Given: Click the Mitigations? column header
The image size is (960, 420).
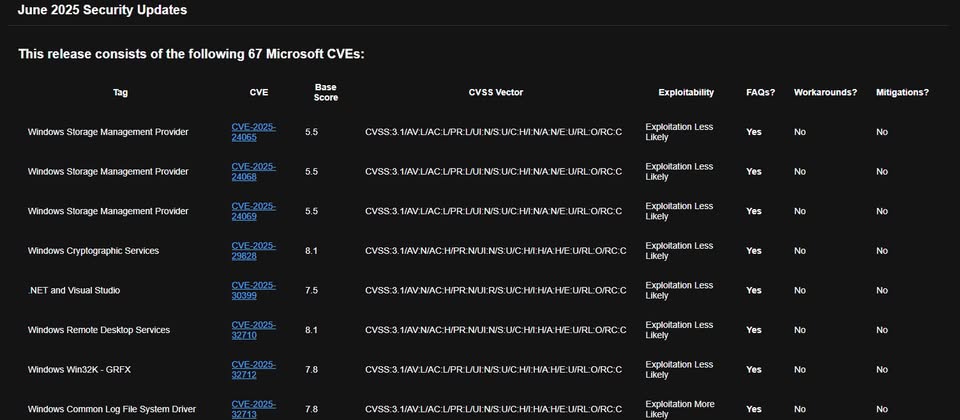Looking at the screenshot, I should [x=902, y=92].
